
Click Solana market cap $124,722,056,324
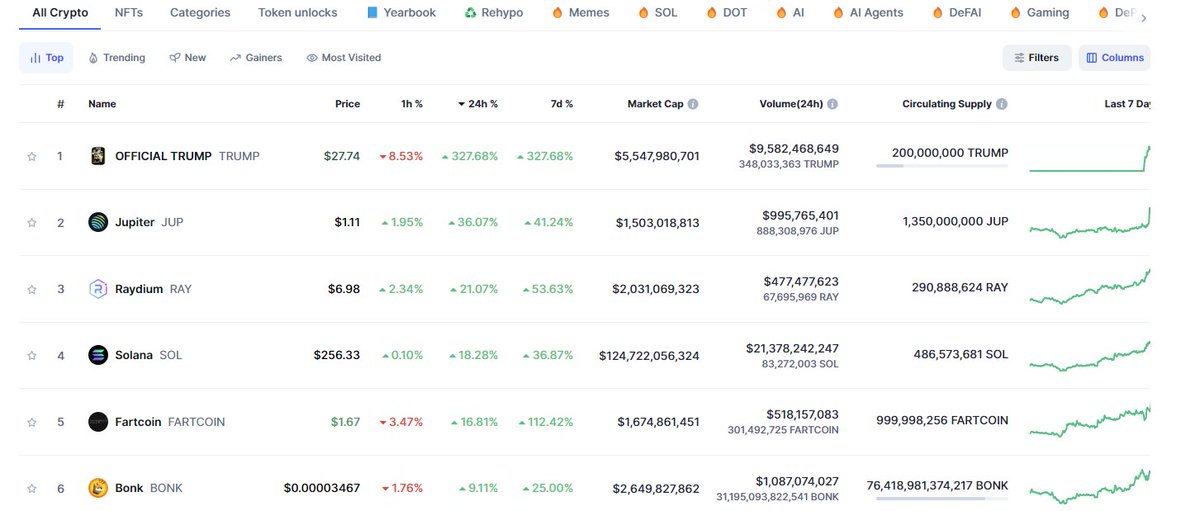(649, 355)
